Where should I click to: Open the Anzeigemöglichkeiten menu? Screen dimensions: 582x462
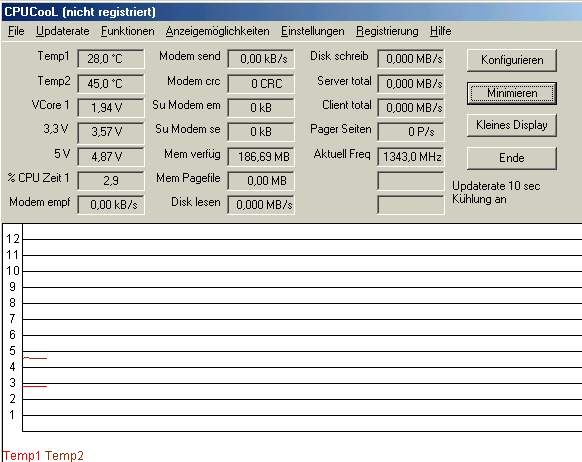pyautogui.click(x=218, y=31)
